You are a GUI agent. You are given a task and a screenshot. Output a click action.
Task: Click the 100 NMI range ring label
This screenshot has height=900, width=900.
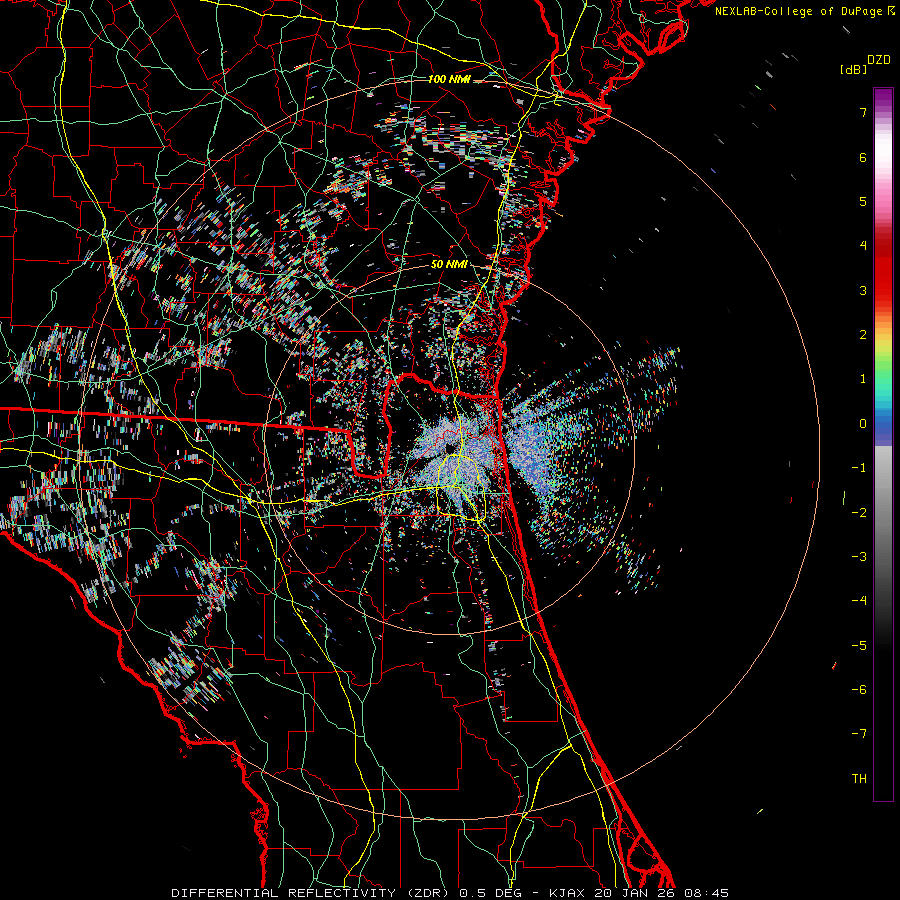449,79
